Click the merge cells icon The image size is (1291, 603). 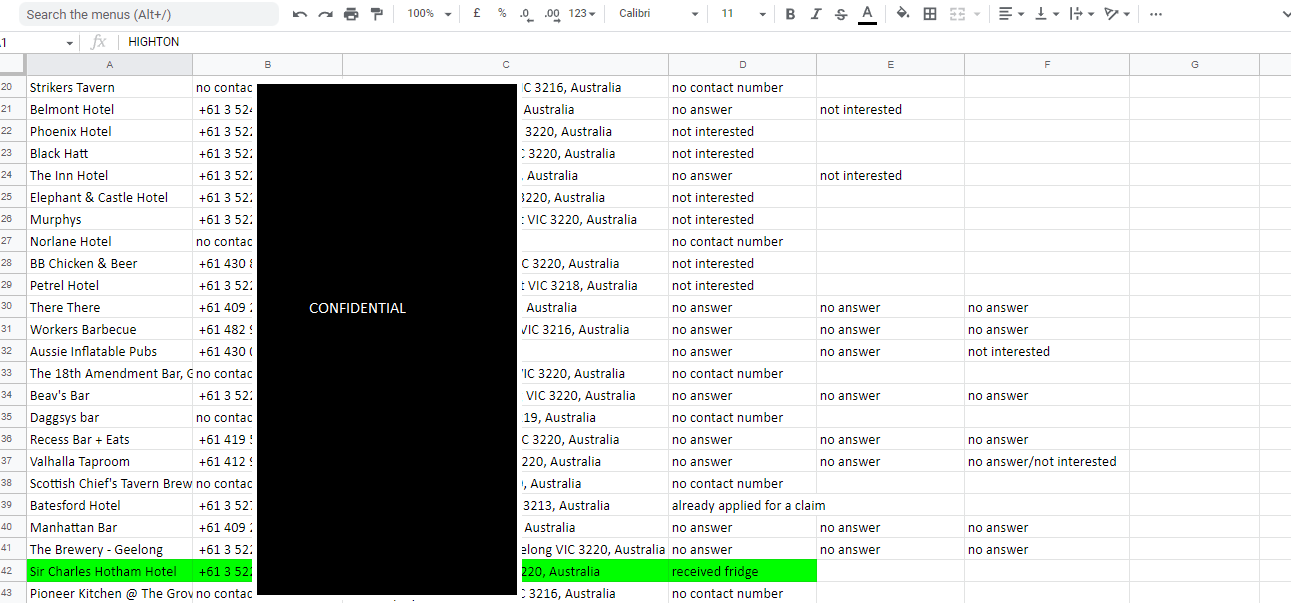(957, 14)
